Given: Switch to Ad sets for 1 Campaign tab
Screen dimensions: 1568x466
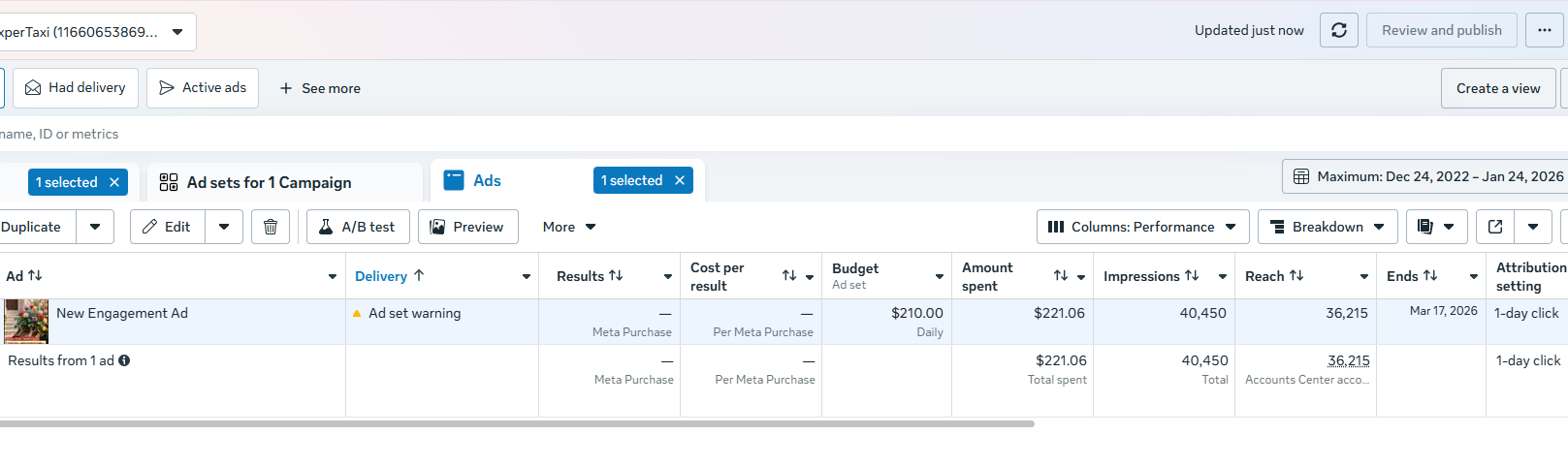Looking at the screenshot, I should pyautogui.click(x=270, y=182).
